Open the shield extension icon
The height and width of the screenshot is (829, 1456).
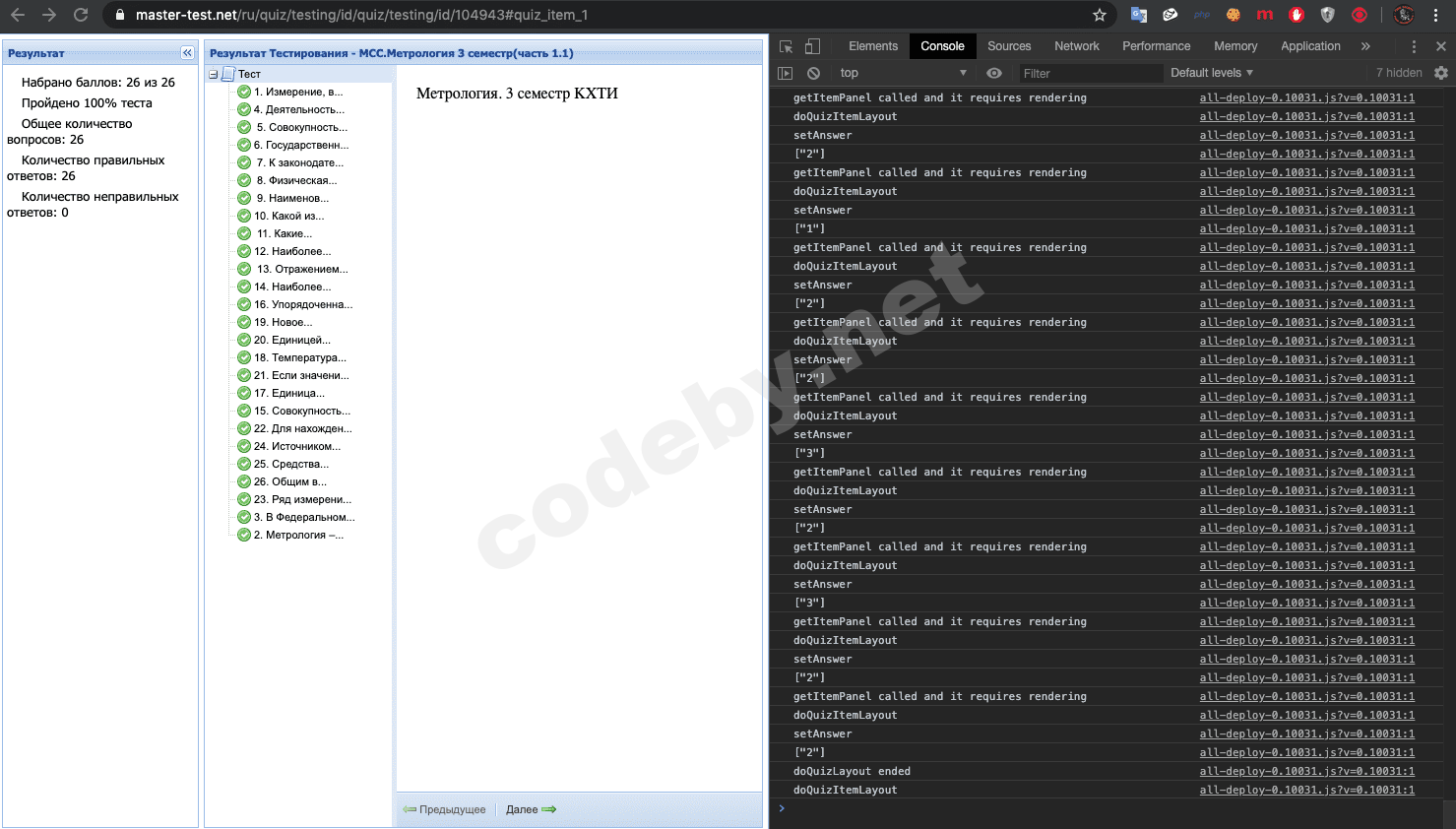coord(1328,15)
